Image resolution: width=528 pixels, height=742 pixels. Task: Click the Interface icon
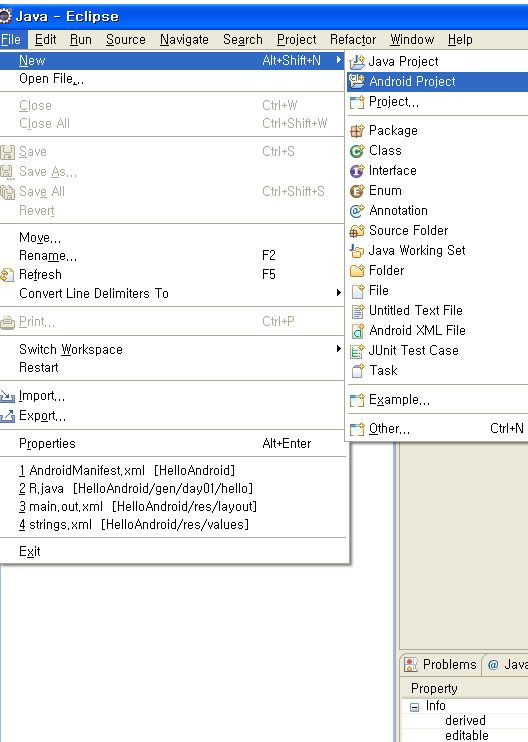(x=357, y=171)
